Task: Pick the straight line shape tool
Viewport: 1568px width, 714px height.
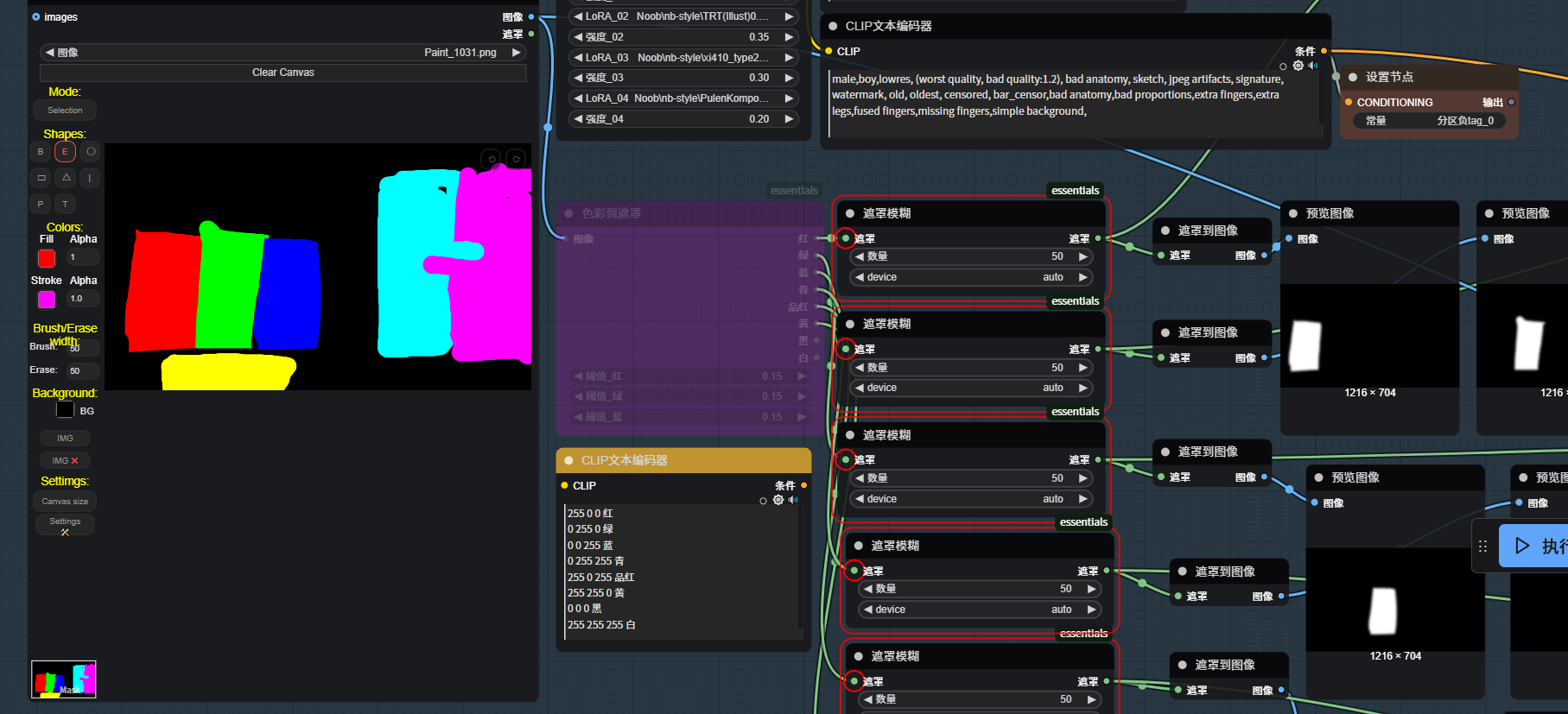Action: [x=91, y=178]
